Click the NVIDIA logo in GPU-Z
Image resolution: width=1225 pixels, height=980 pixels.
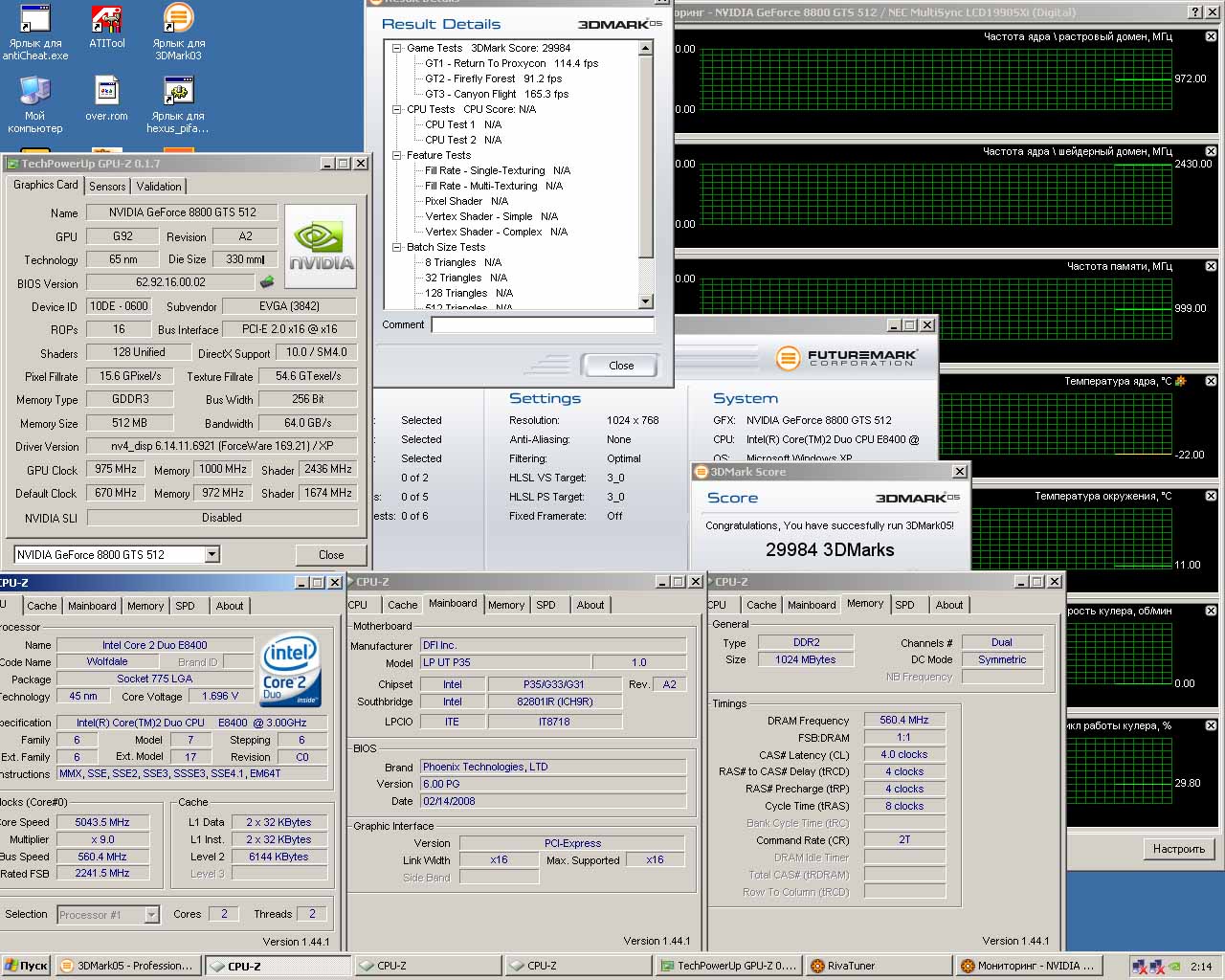321,246
